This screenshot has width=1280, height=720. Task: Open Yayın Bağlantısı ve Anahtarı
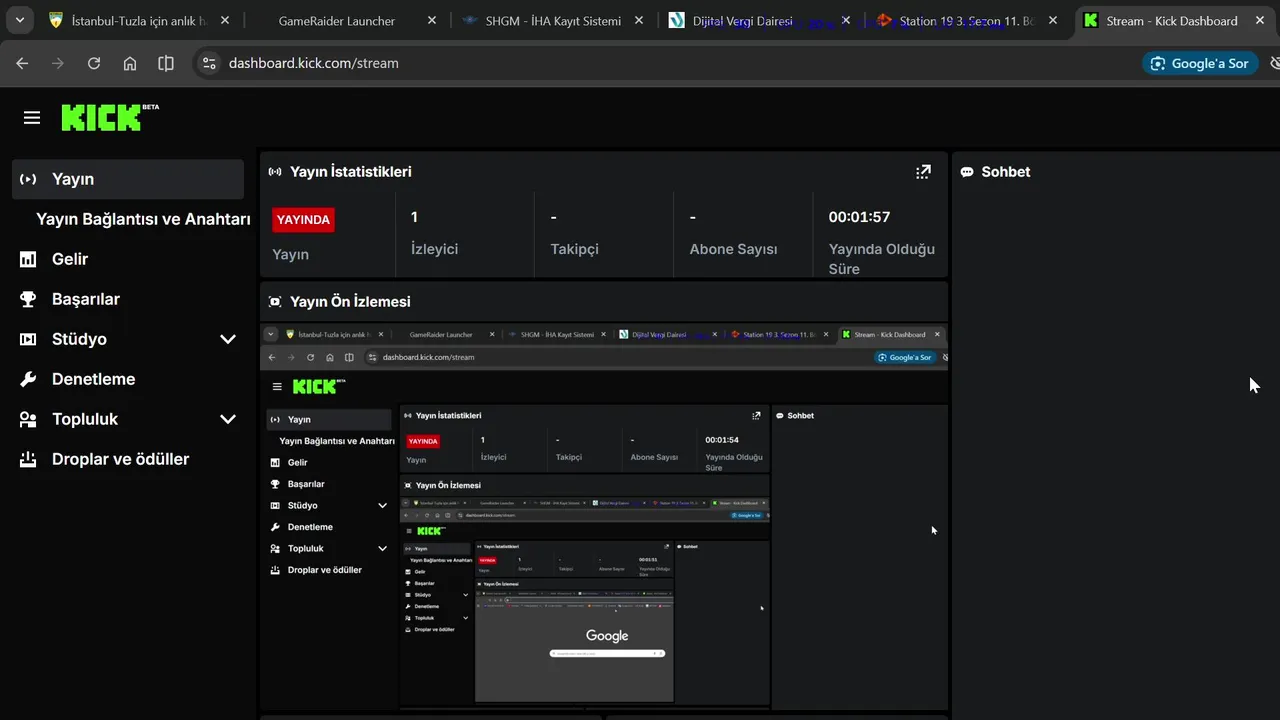point(143,219)
